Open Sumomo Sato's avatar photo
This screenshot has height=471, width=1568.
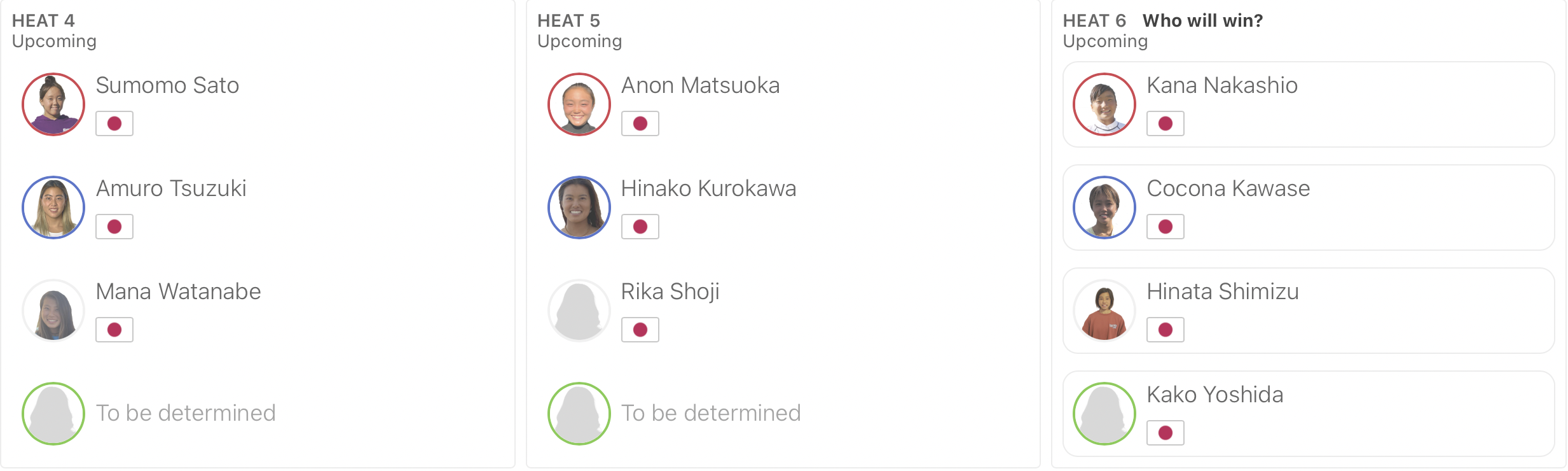click(53, 104)
